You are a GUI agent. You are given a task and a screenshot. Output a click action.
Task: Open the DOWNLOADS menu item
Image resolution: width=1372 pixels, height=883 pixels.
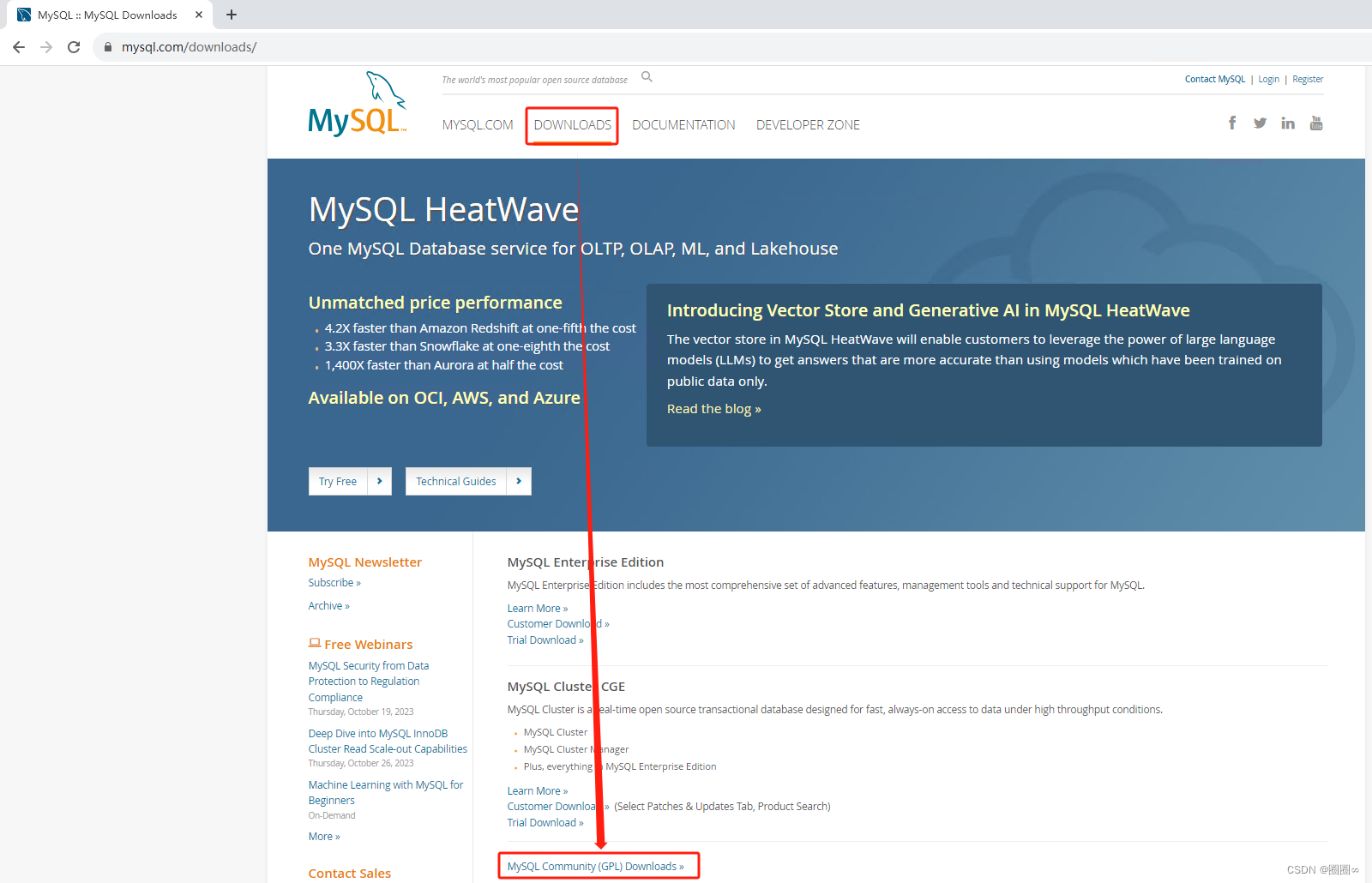click(573, 125)
